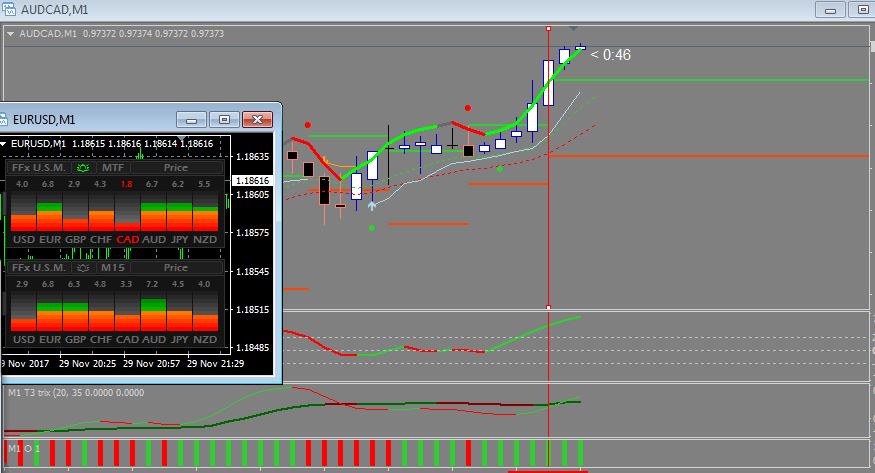Click Price button in the MTF panel

[176, 167]
